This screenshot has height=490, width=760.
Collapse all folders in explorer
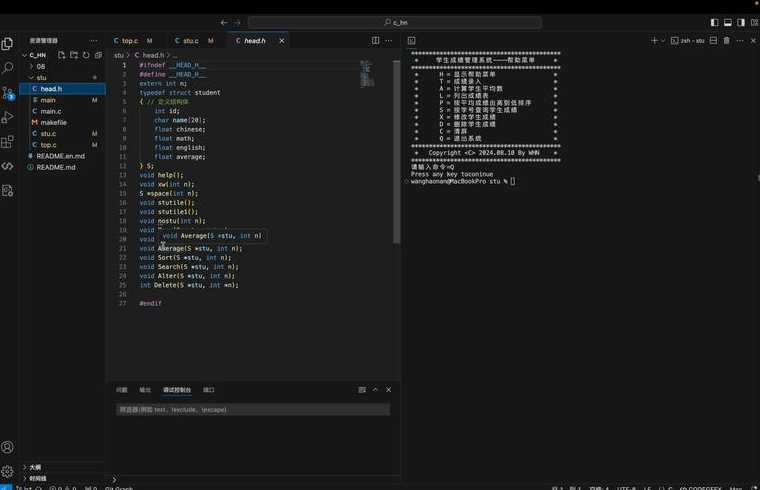pos(98,55)
